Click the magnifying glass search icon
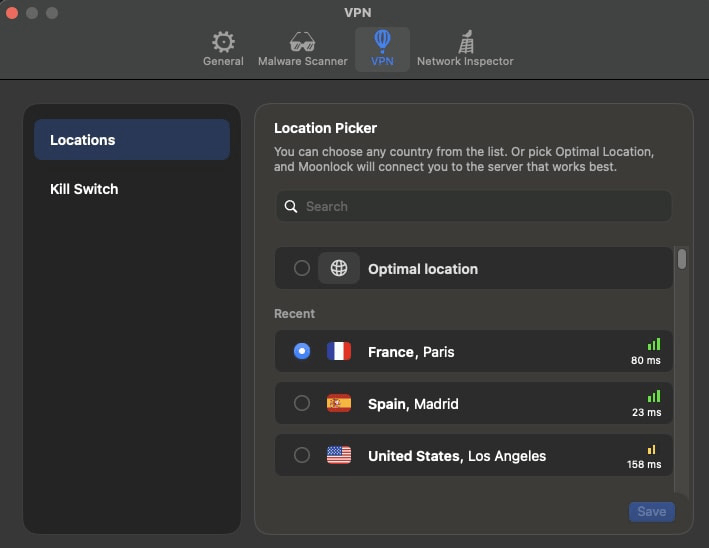Screen dimensions: 709x548 click(291, 207)
